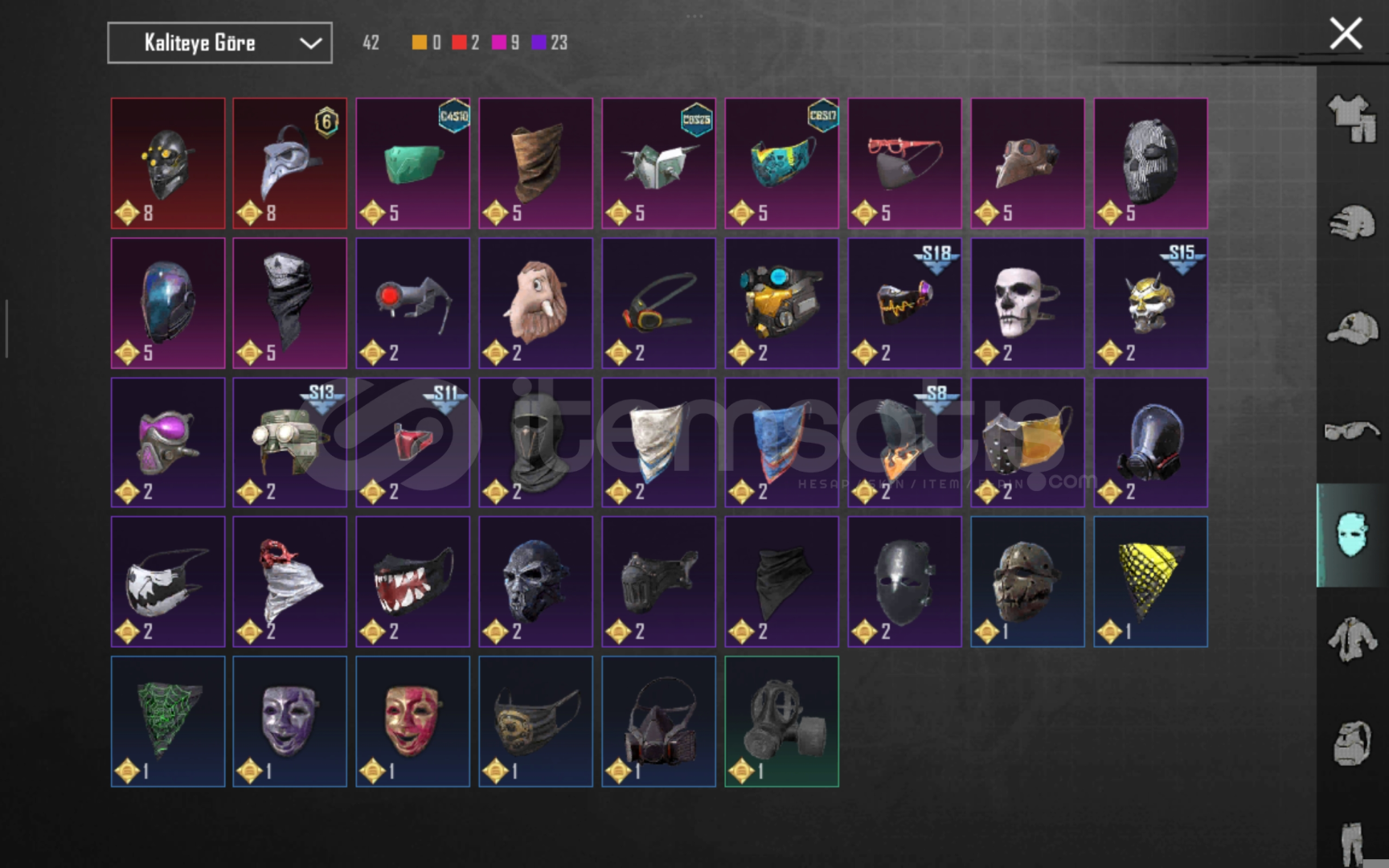
Task: Switch to the glasses category icon
Action: tap(1352, 431)
